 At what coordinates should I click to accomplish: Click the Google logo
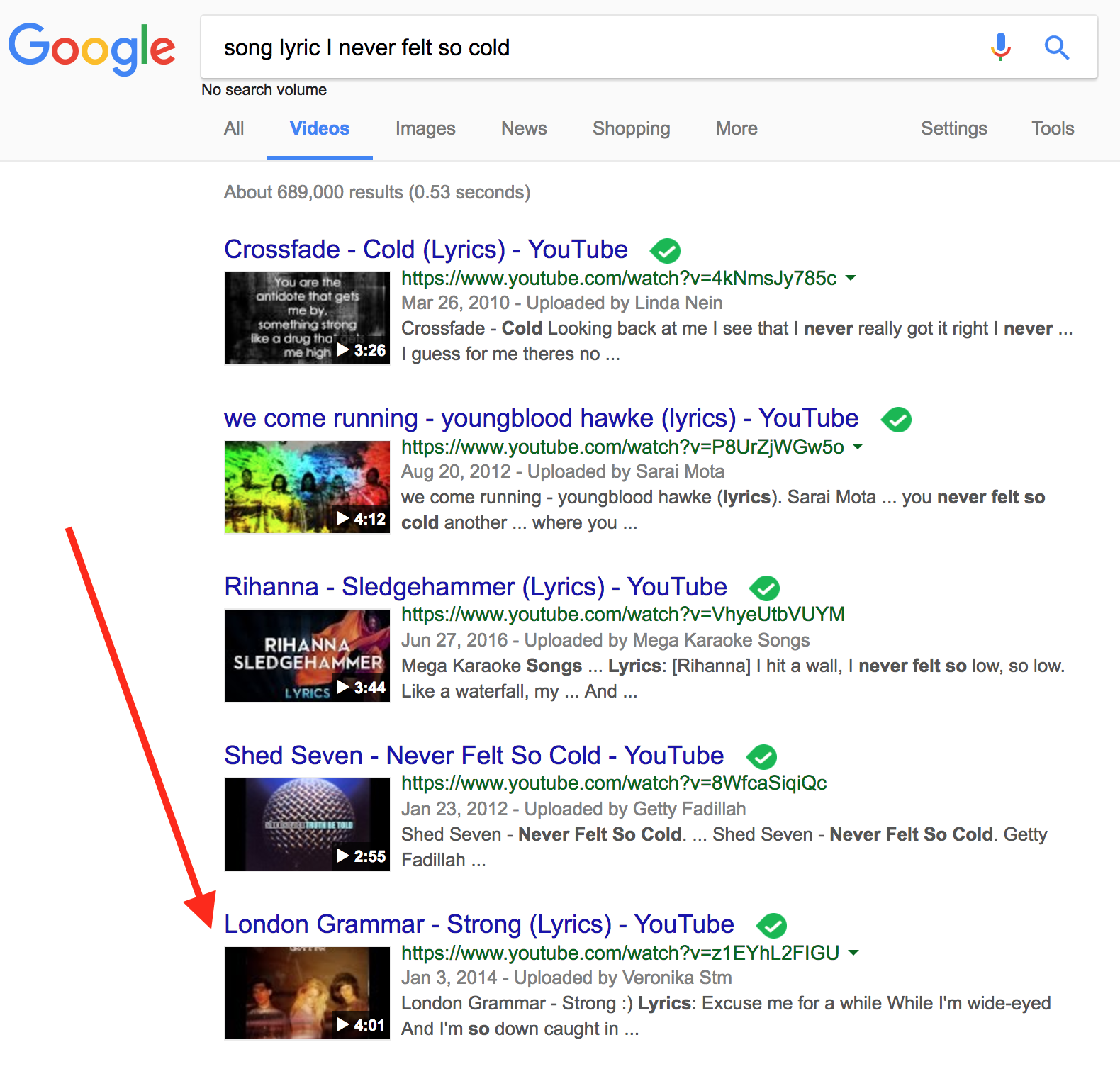[x=91, y=48]
